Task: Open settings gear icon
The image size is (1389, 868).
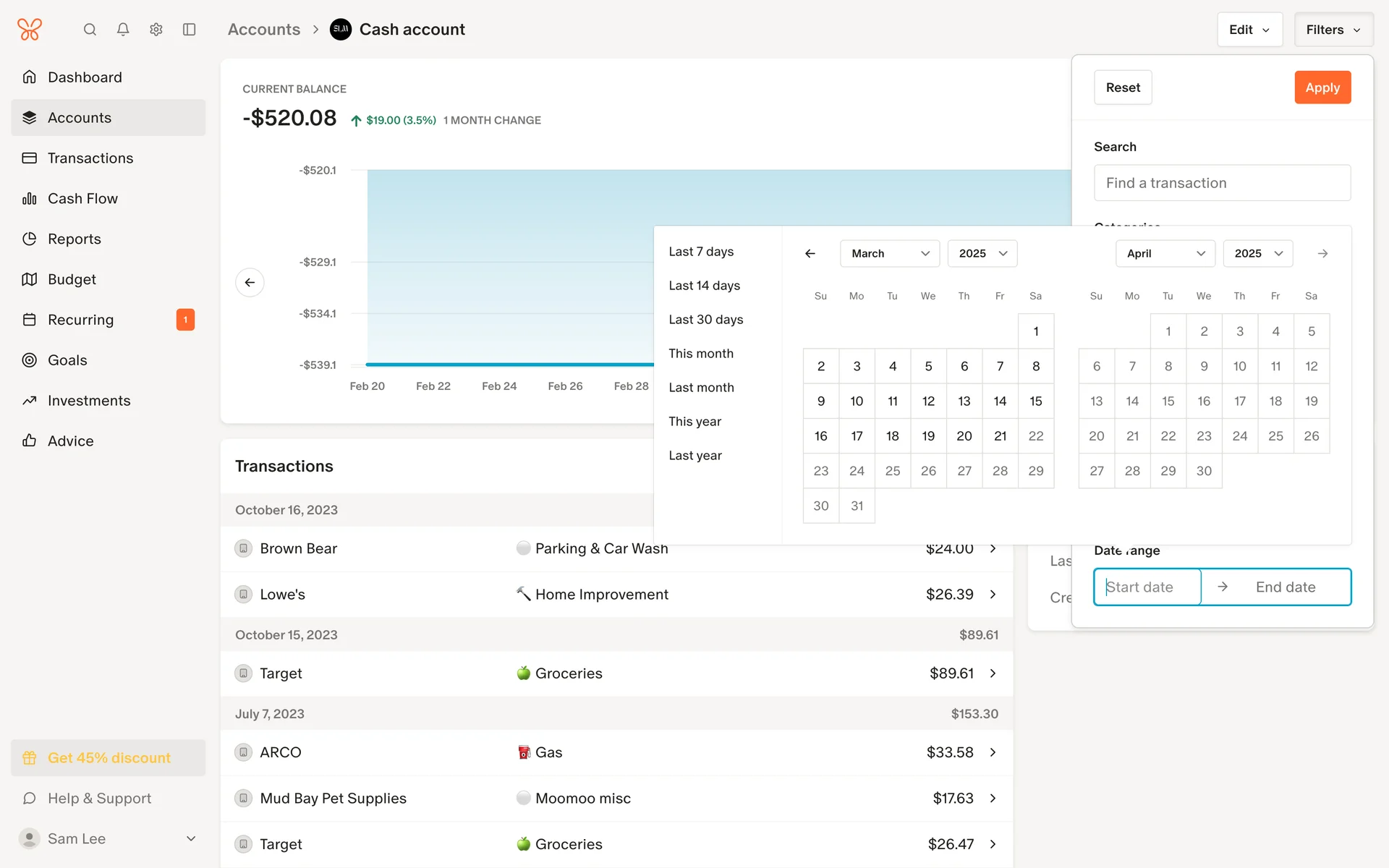Action: click(x=156, y=30)
